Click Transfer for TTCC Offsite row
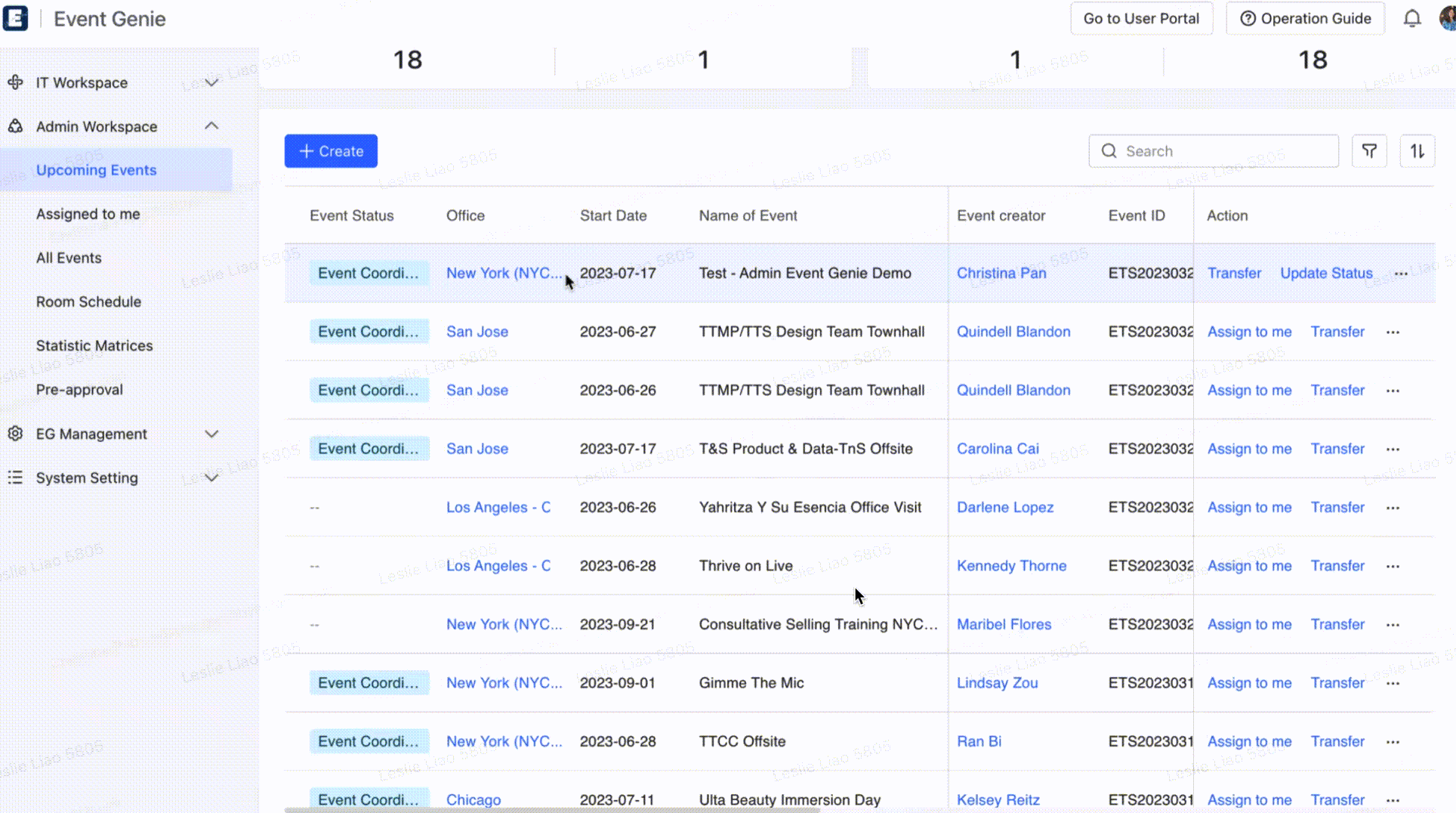The image size is (1456, 813). coord(1337,741)
